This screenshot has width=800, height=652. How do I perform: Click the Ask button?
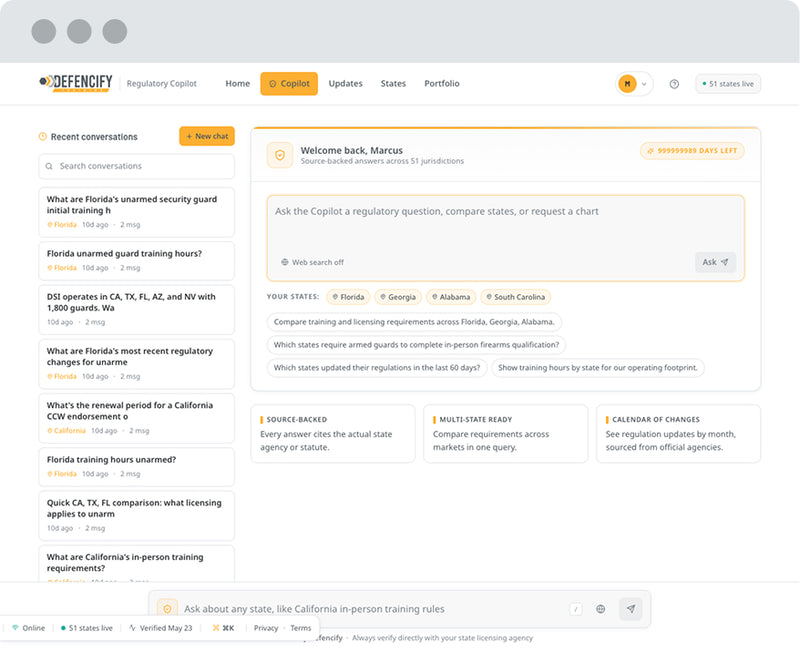click(x=715, y=262)
